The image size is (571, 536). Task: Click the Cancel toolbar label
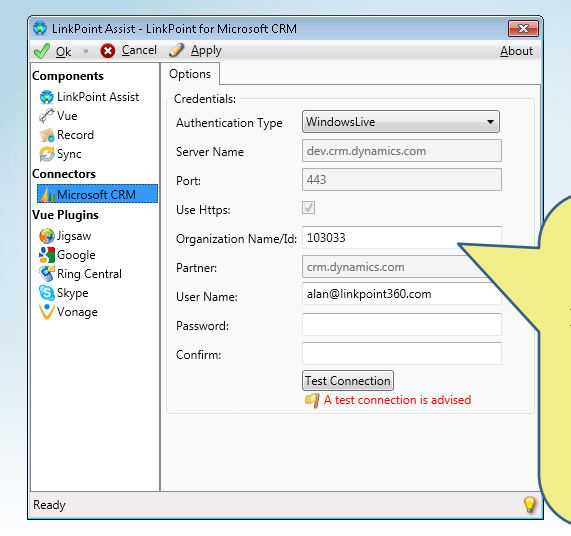click(x=139, y=50)
